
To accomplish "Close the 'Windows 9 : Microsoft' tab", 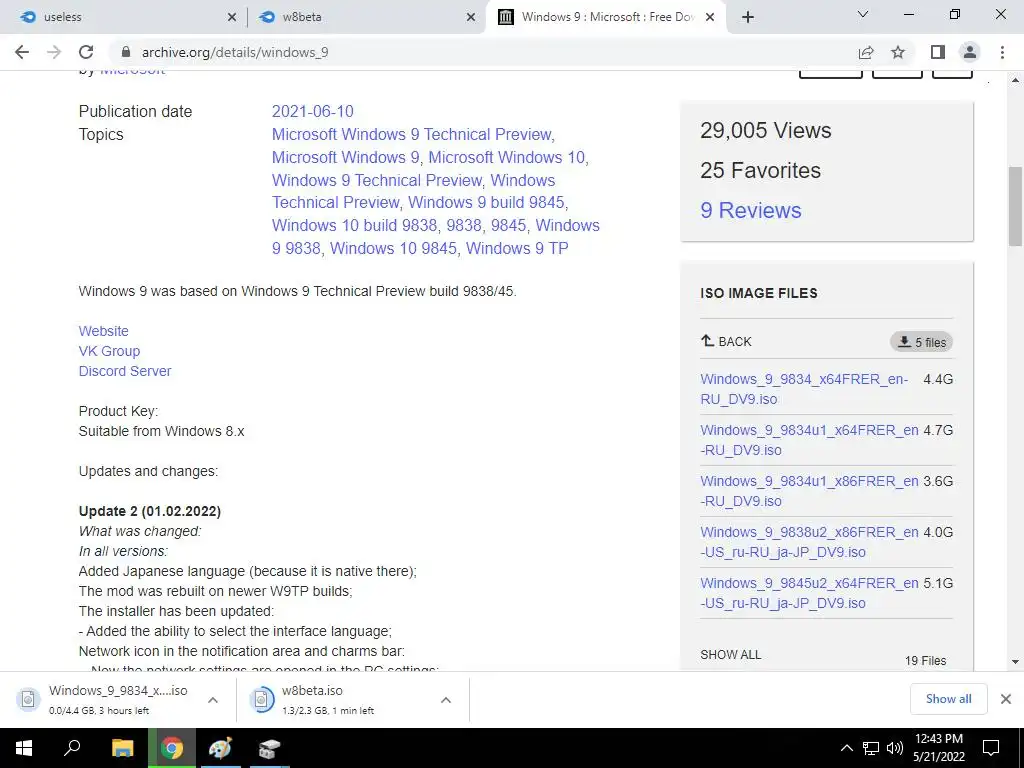I will pos(711,17).
